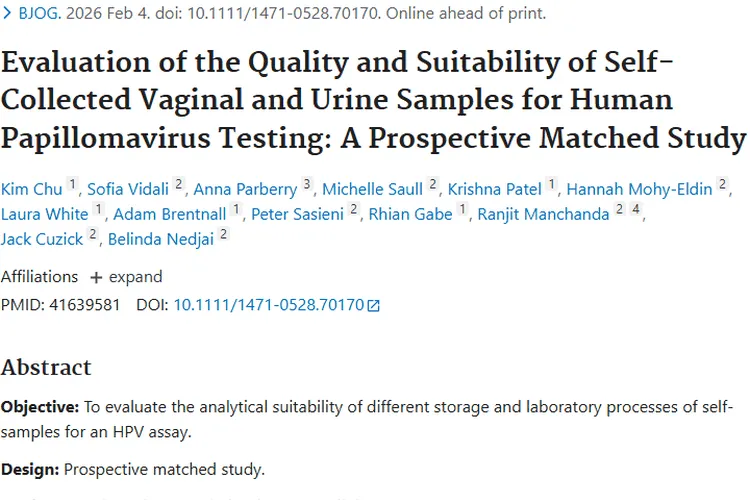750x500 pixels.
Task: Open author Rhian Gabe's link
Action: [x=411, y=214]
